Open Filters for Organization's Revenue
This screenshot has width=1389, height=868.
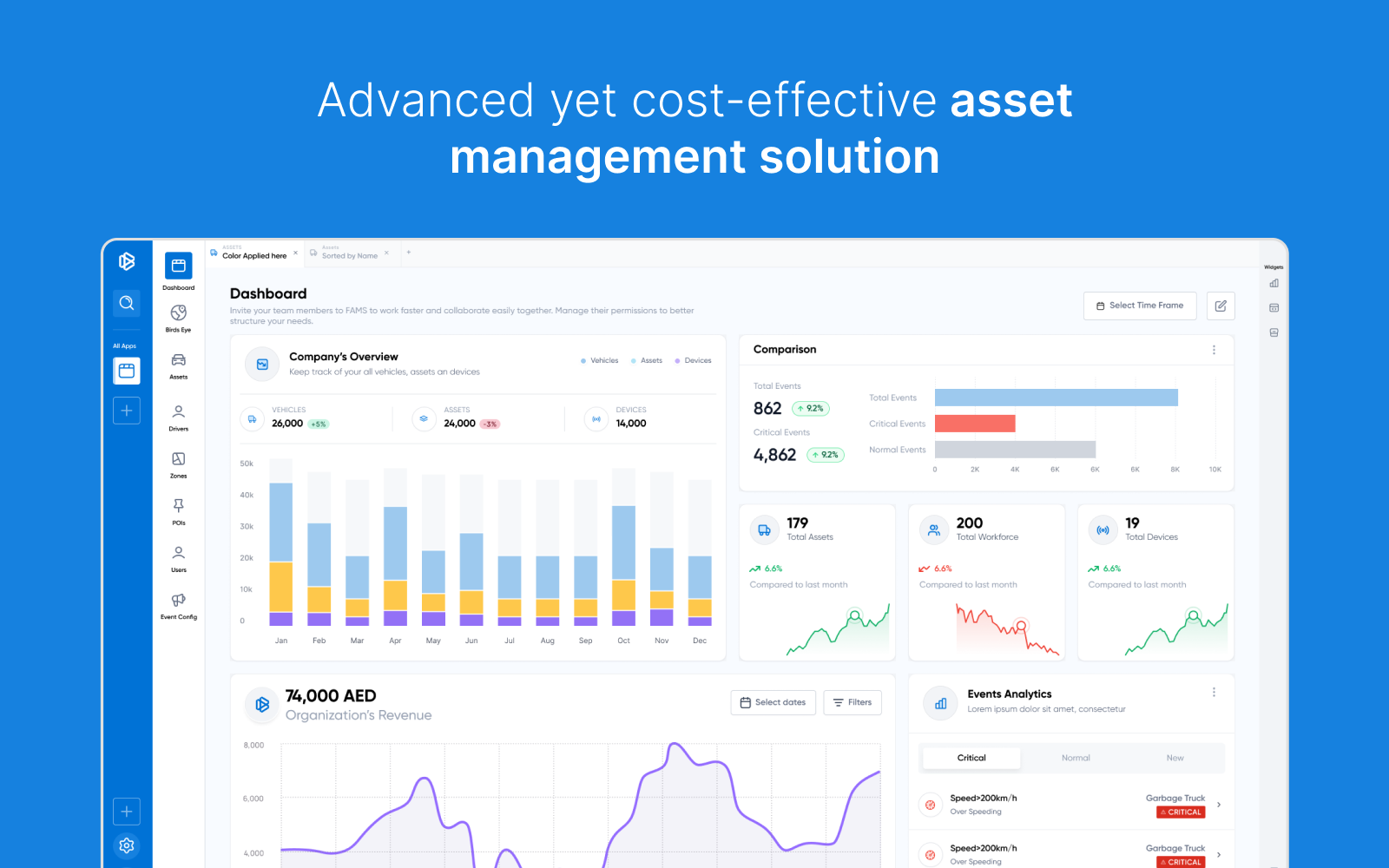coord(852,702)
